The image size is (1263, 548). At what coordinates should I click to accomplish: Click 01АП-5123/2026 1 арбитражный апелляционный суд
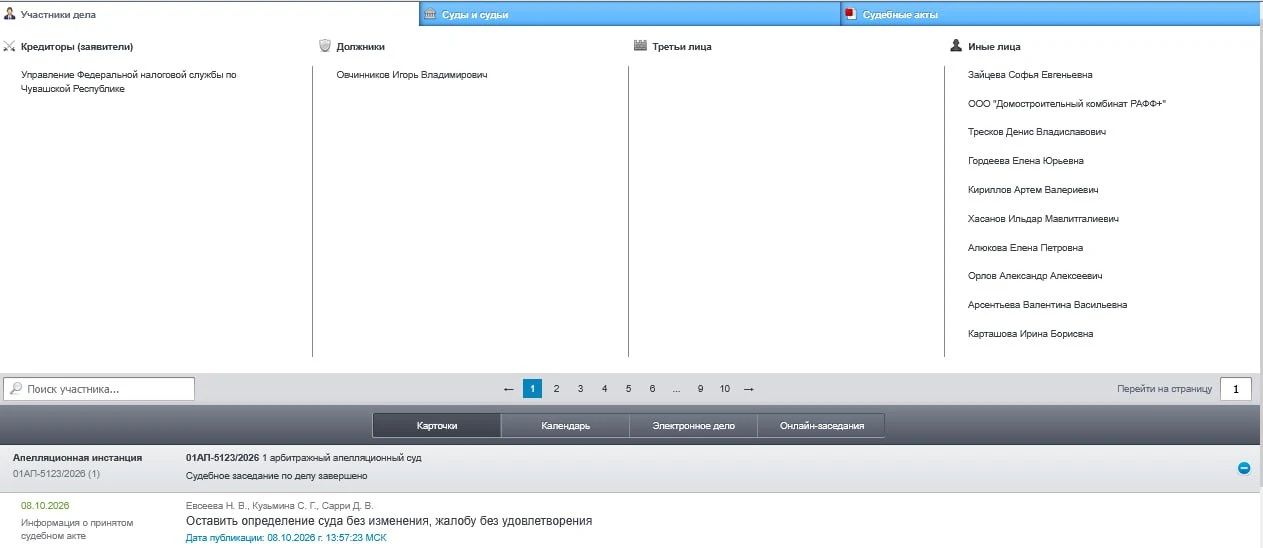(304, 458)
